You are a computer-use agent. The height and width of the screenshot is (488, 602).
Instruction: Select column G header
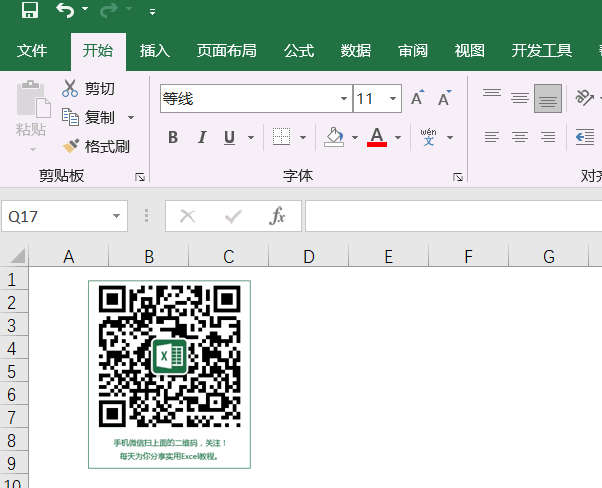coord(549,256)
